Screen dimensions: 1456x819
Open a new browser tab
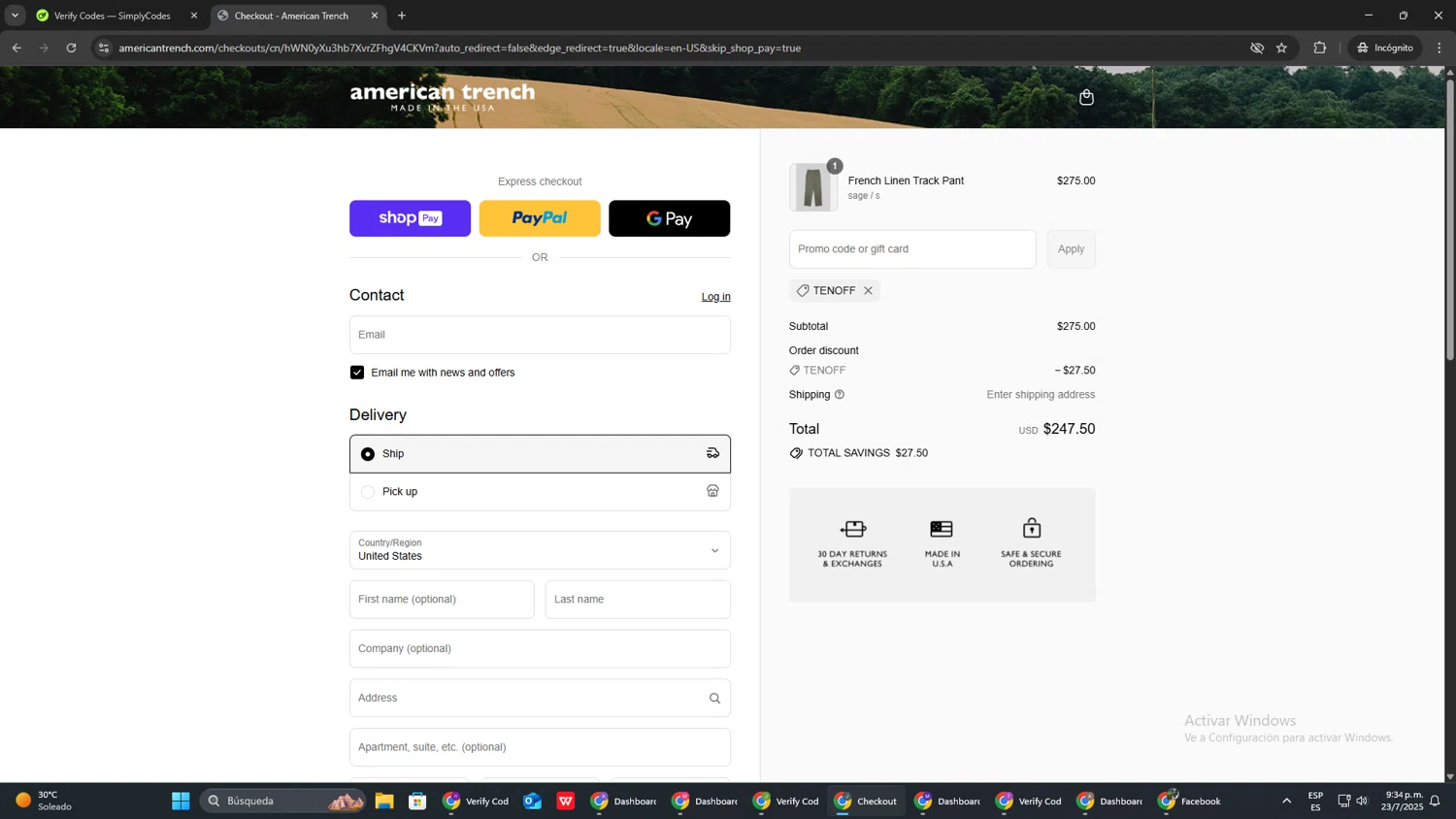tap(402, 16)
